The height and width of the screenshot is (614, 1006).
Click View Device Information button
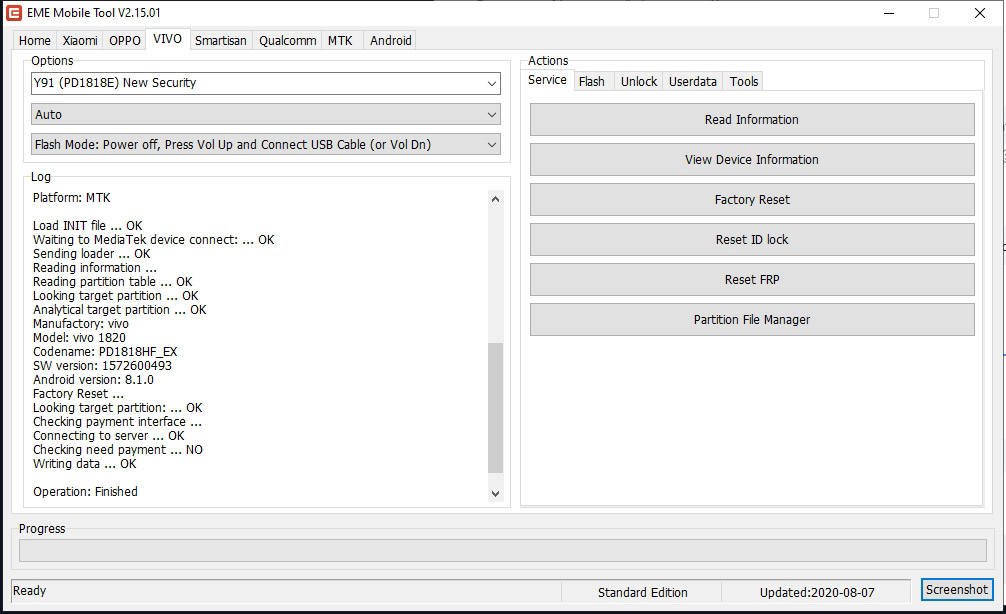point(752,160)
